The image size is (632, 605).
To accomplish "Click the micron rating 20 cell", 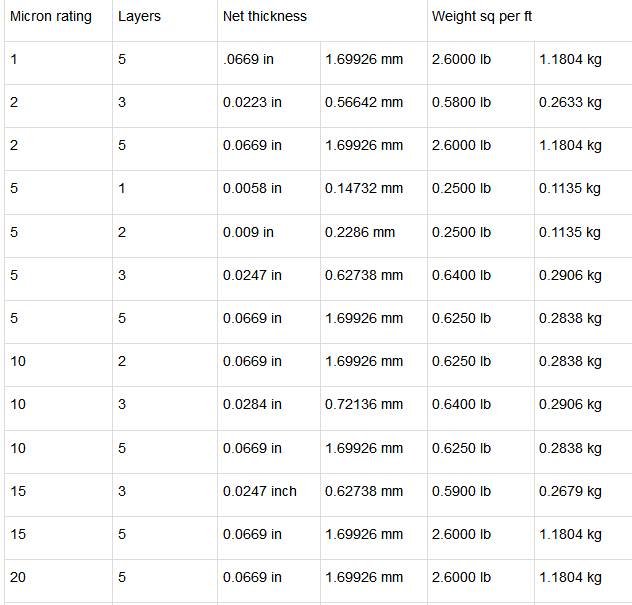I will tap(18, 577).
